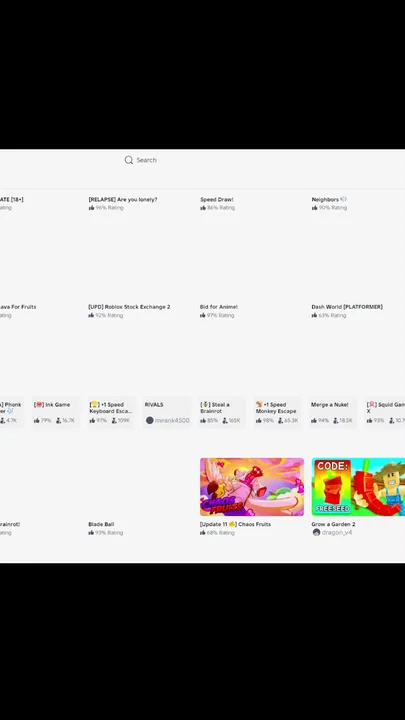Select the '+1 Speed Monkey Escape' card title
Image resolution: width=405 pixels, height=720 pixels.
pyautogui.click(x=276, y=408)
